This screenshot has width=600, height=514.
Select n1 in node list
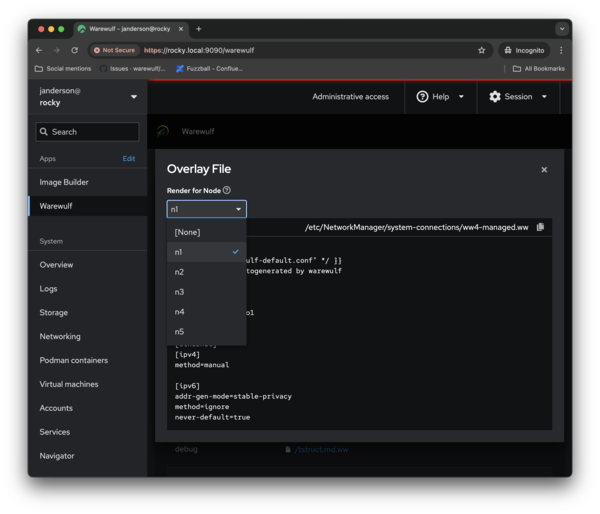[x=207, y=252]
